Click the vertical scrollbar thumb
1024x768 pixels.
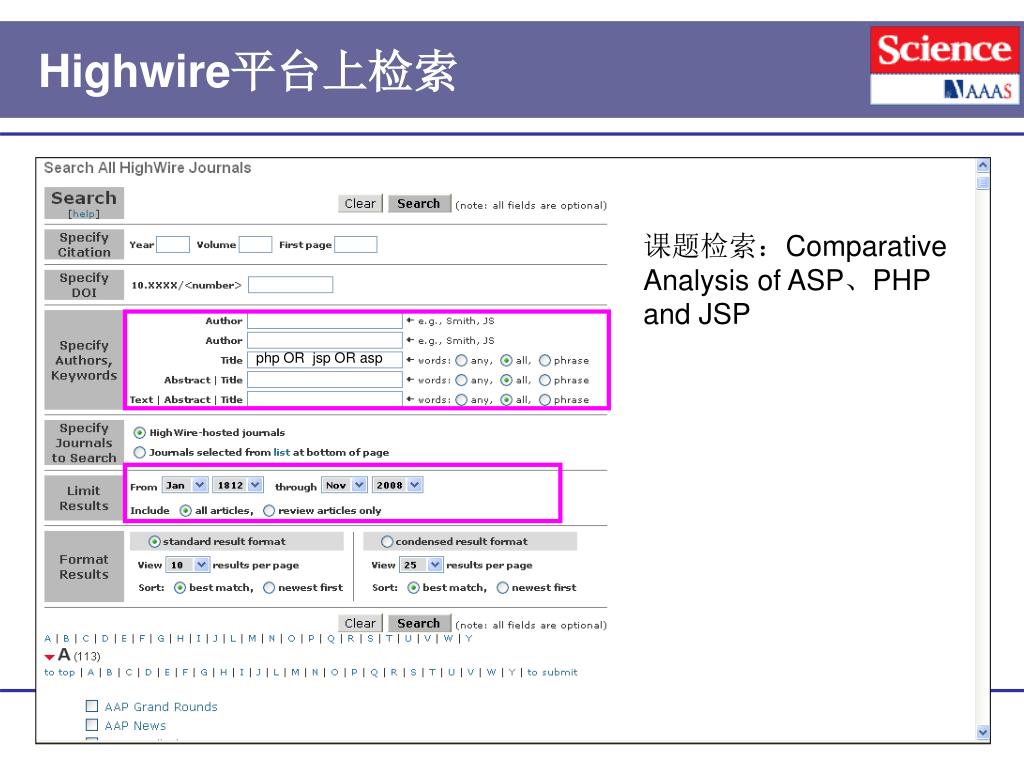click(983, 183)
